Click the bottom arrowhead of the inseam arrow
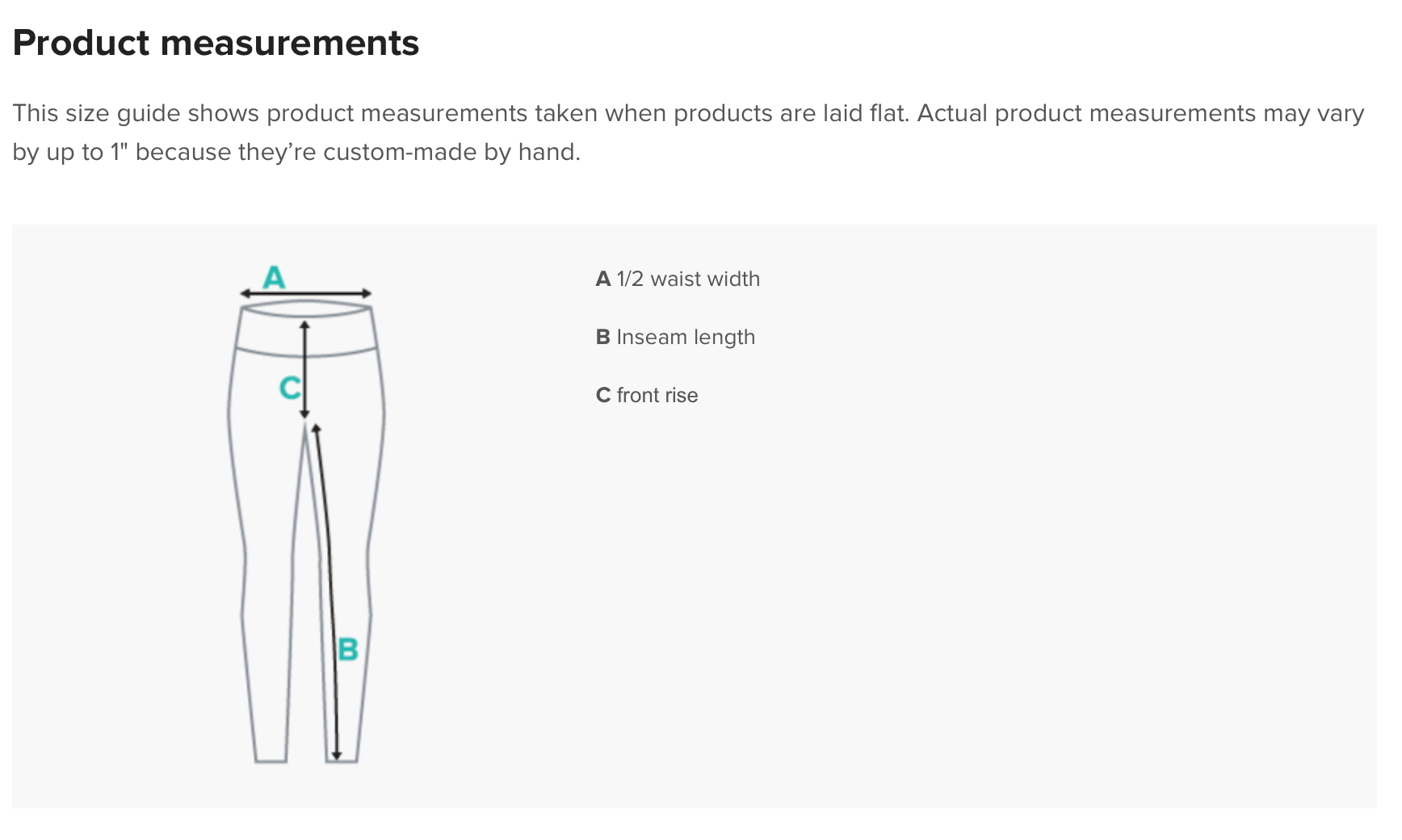The width and height of the screenshot is (1402, 840). tap(337, 755)
